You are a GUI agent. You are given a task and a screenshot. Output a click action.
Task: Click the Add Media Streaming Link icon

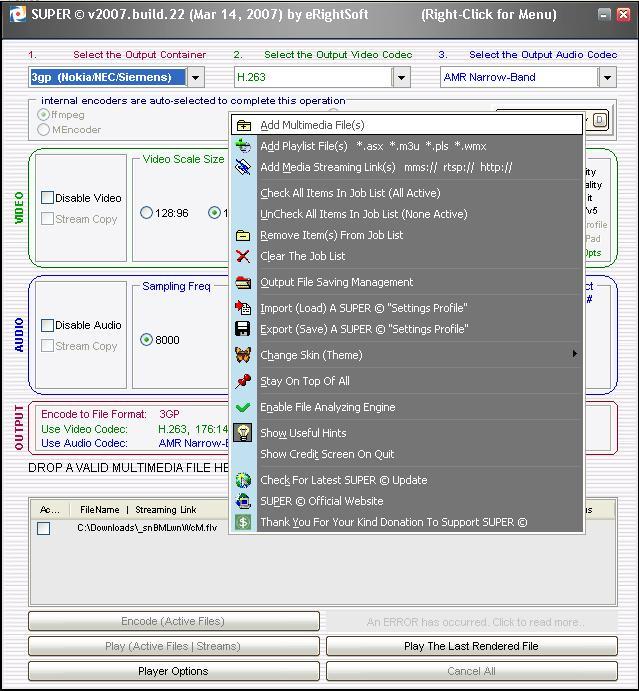point(243,167)
